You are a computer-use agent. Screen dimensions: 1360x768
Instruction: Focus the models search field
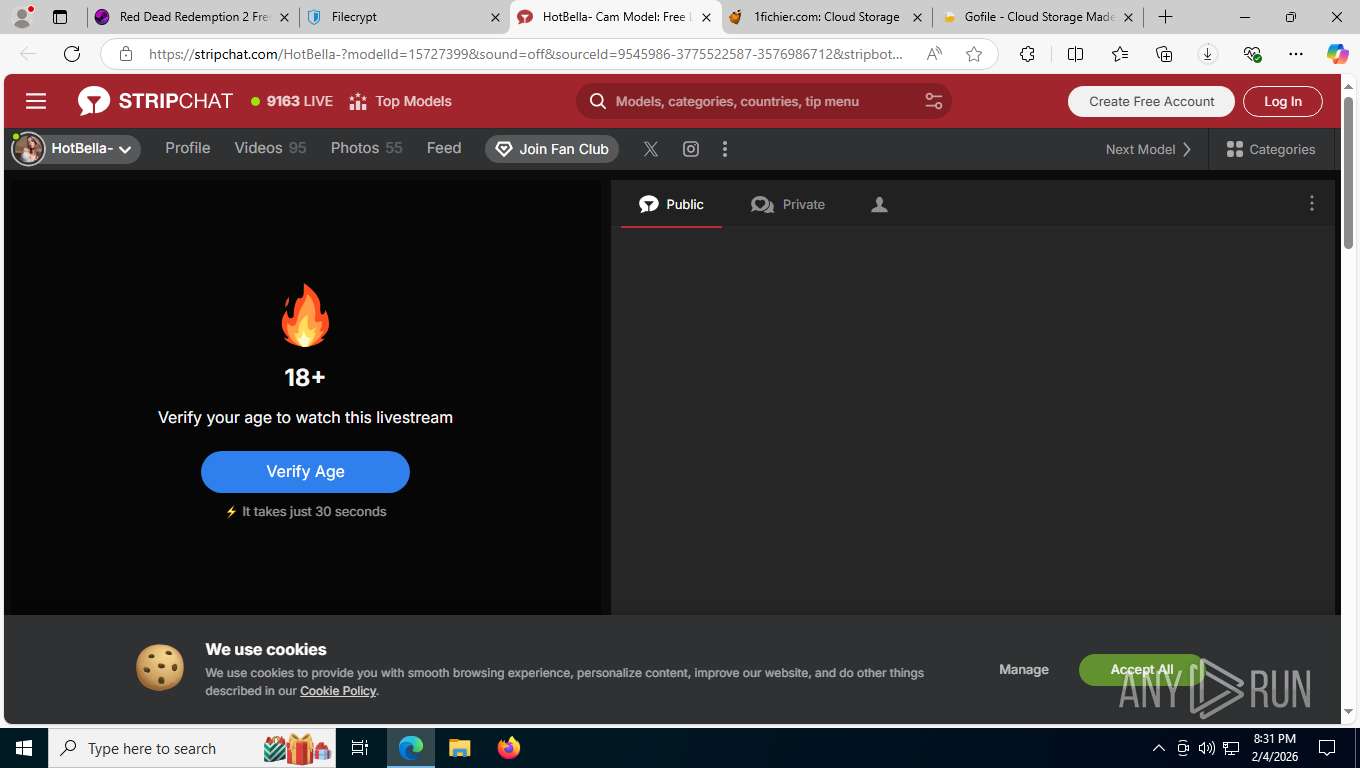(763, 101)
